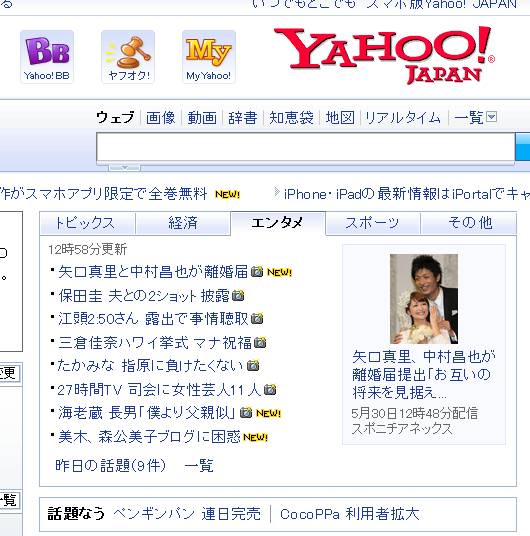The height and width of the screenshot is (536, 530).
Task: Select 画像 search category
Action: (160, 118)
